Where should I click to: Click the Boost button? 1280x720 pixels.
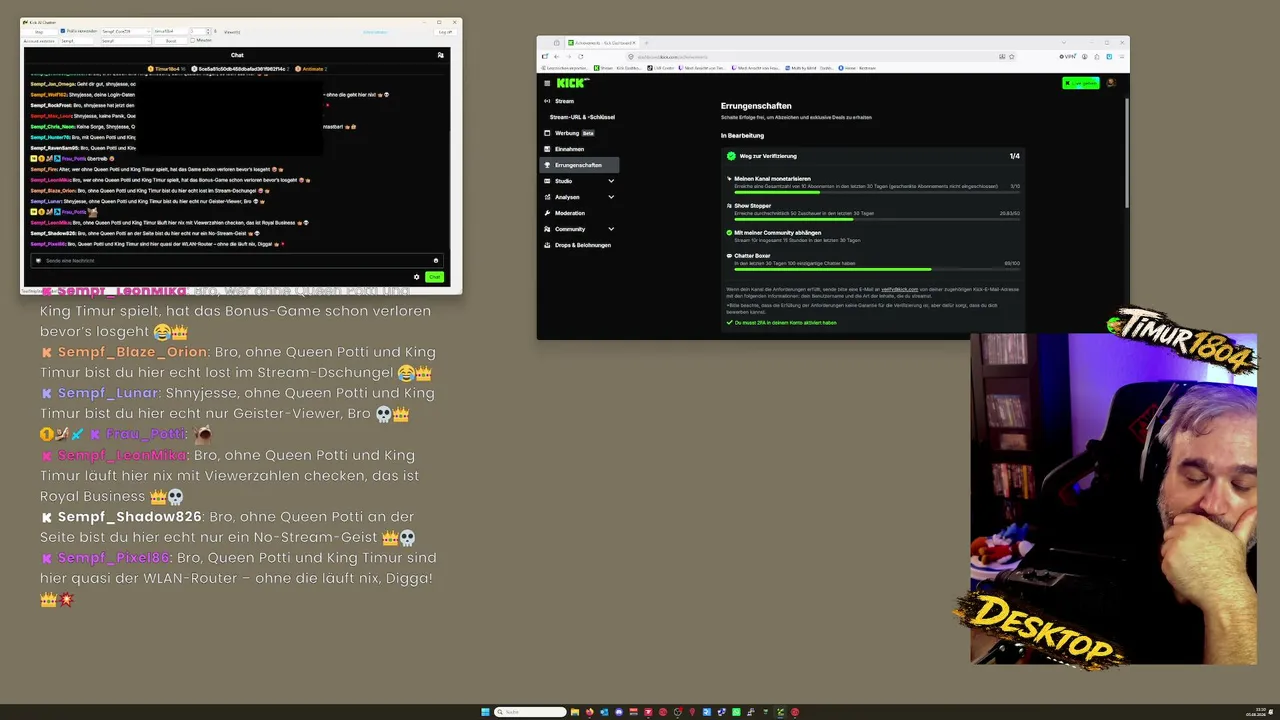click(x=171, y=41)
